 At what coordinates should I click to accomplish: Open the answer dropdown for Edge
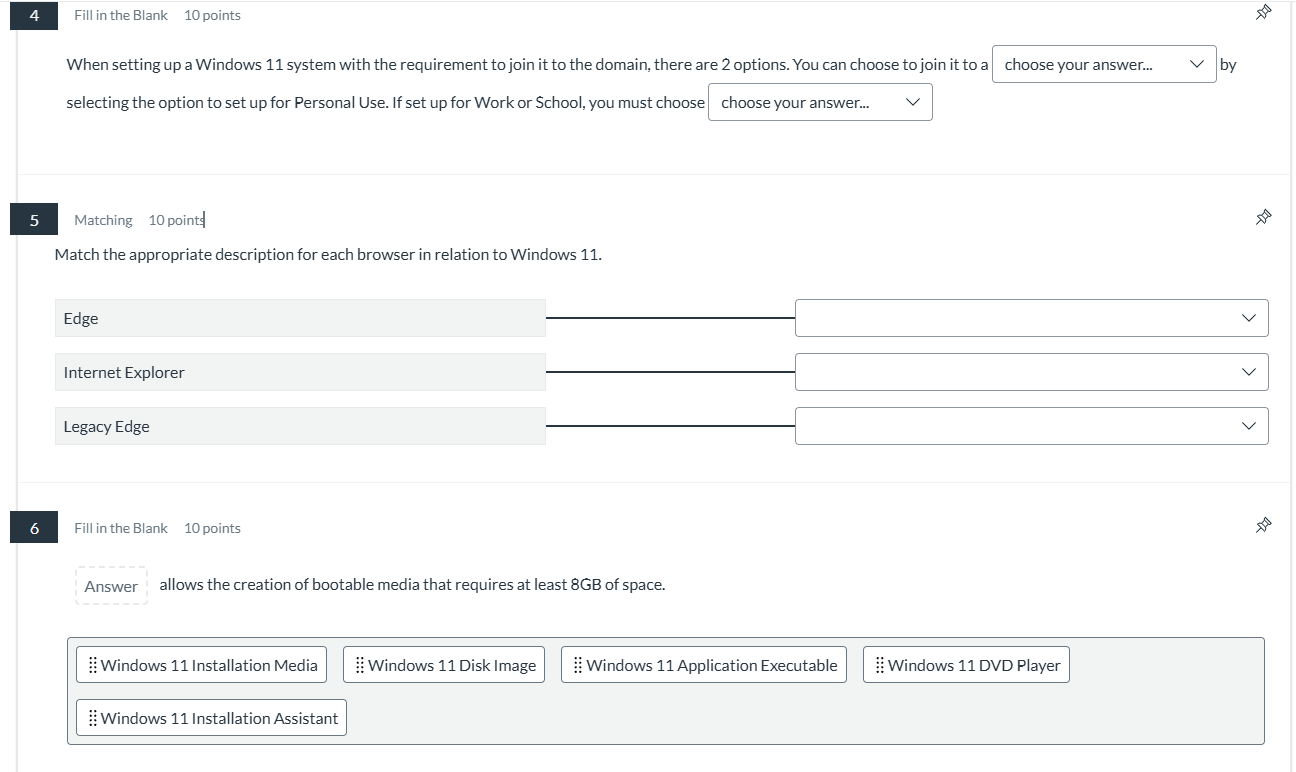[x=1031, y=318]
